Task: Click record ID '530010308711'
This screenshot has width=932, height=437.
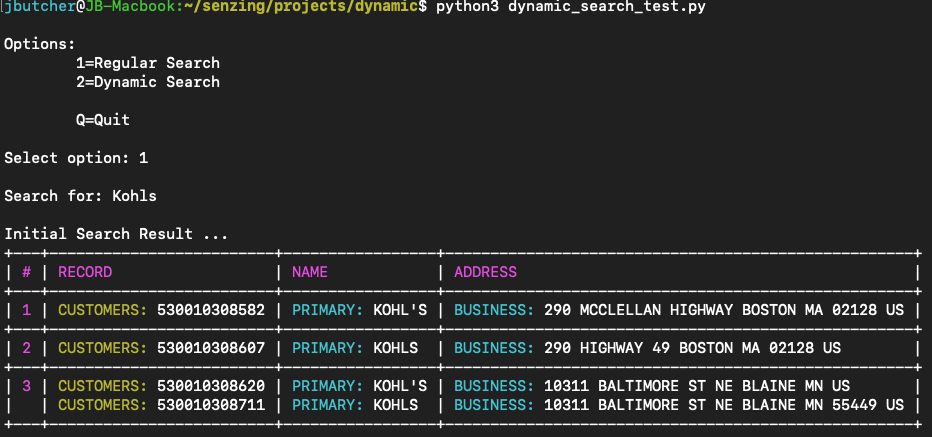Action: 211,405
